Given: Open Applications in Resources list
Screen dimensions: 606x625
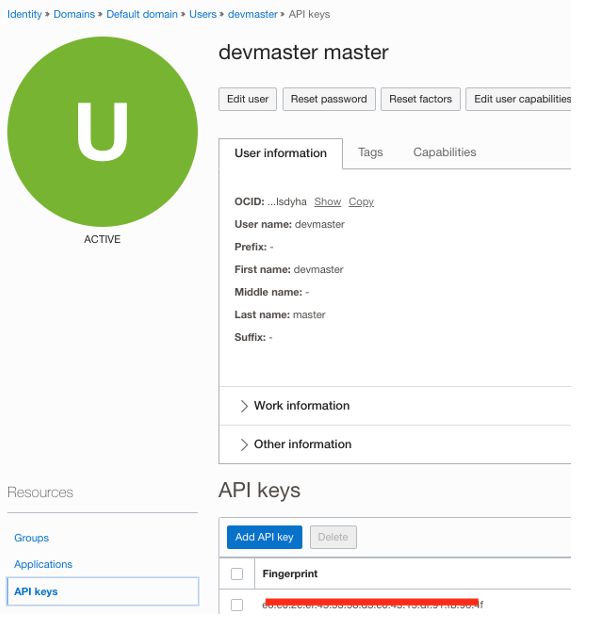Looking at the screenshot, I should click(43, 564).
